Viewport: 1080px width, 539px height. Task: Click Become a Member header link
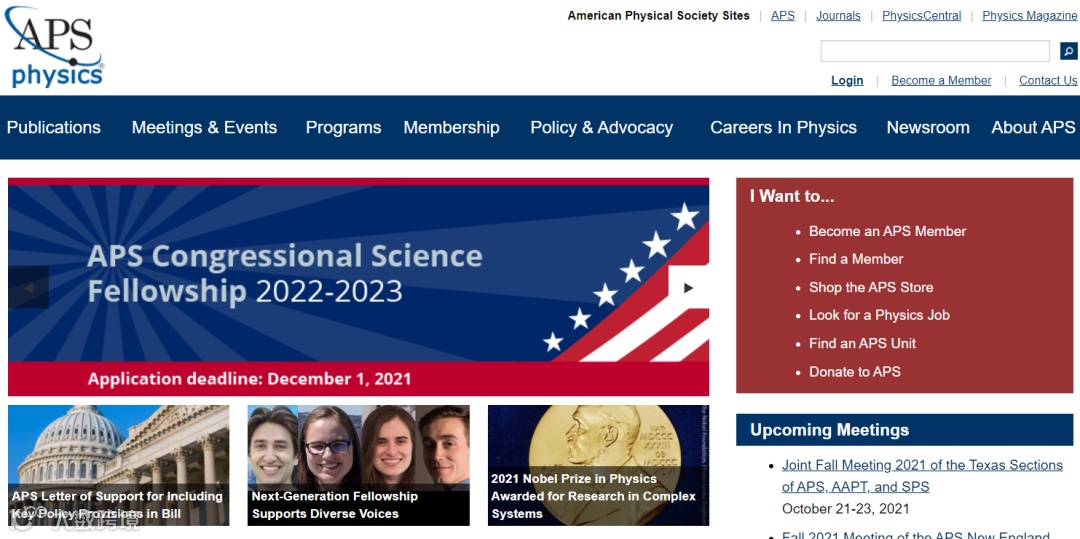coord(941,81)
